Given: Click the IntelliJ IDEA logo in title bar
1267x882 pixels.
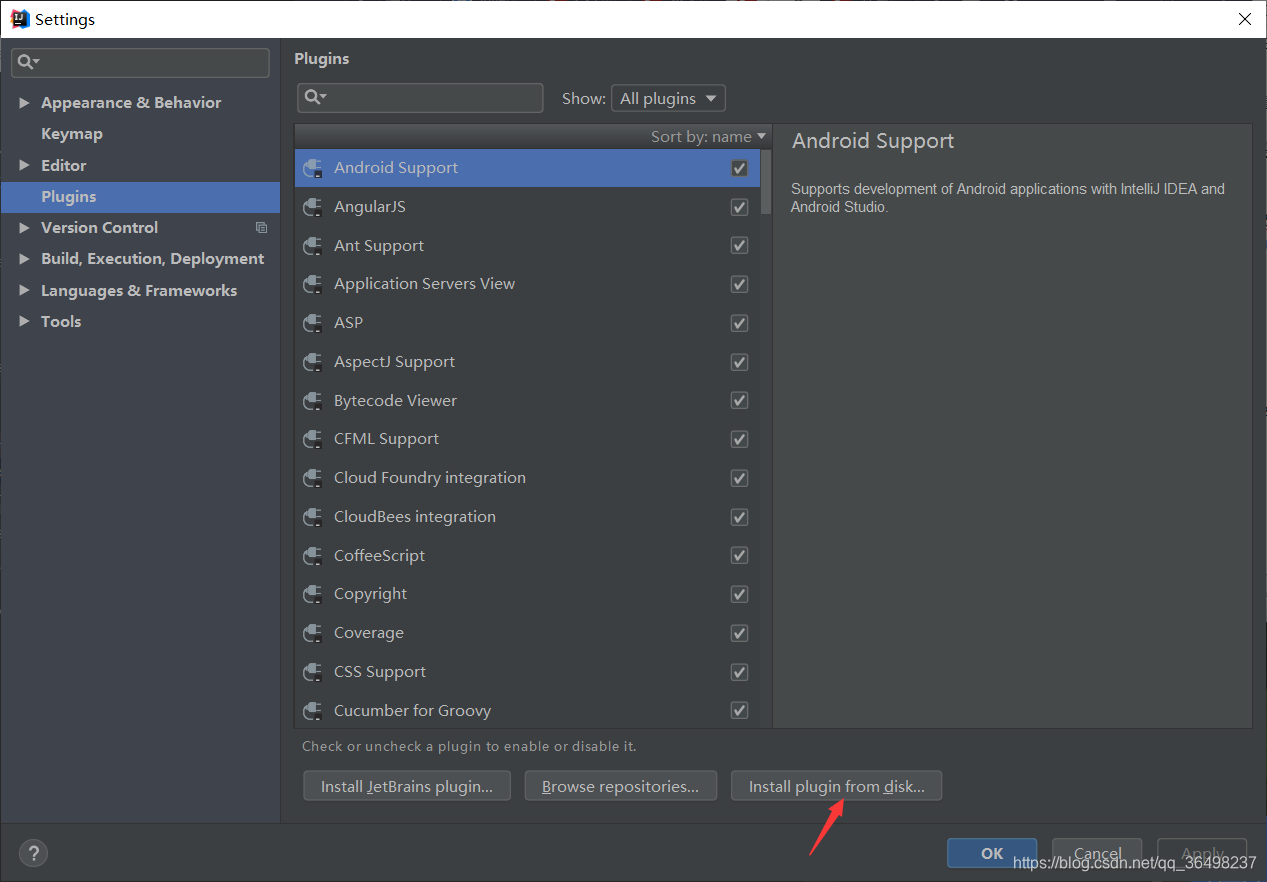Looking at the screenshot, I should click(19, 19).
